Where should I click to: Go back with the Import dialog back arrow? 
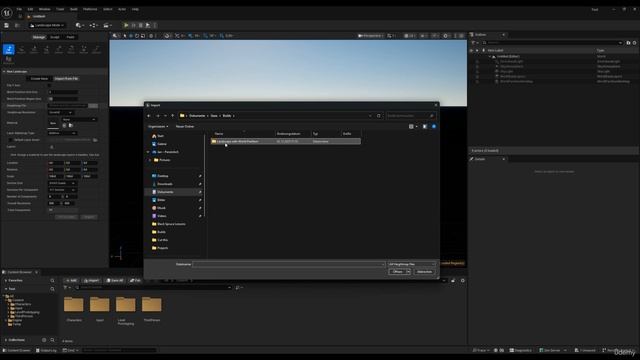[x=149, y=116]
